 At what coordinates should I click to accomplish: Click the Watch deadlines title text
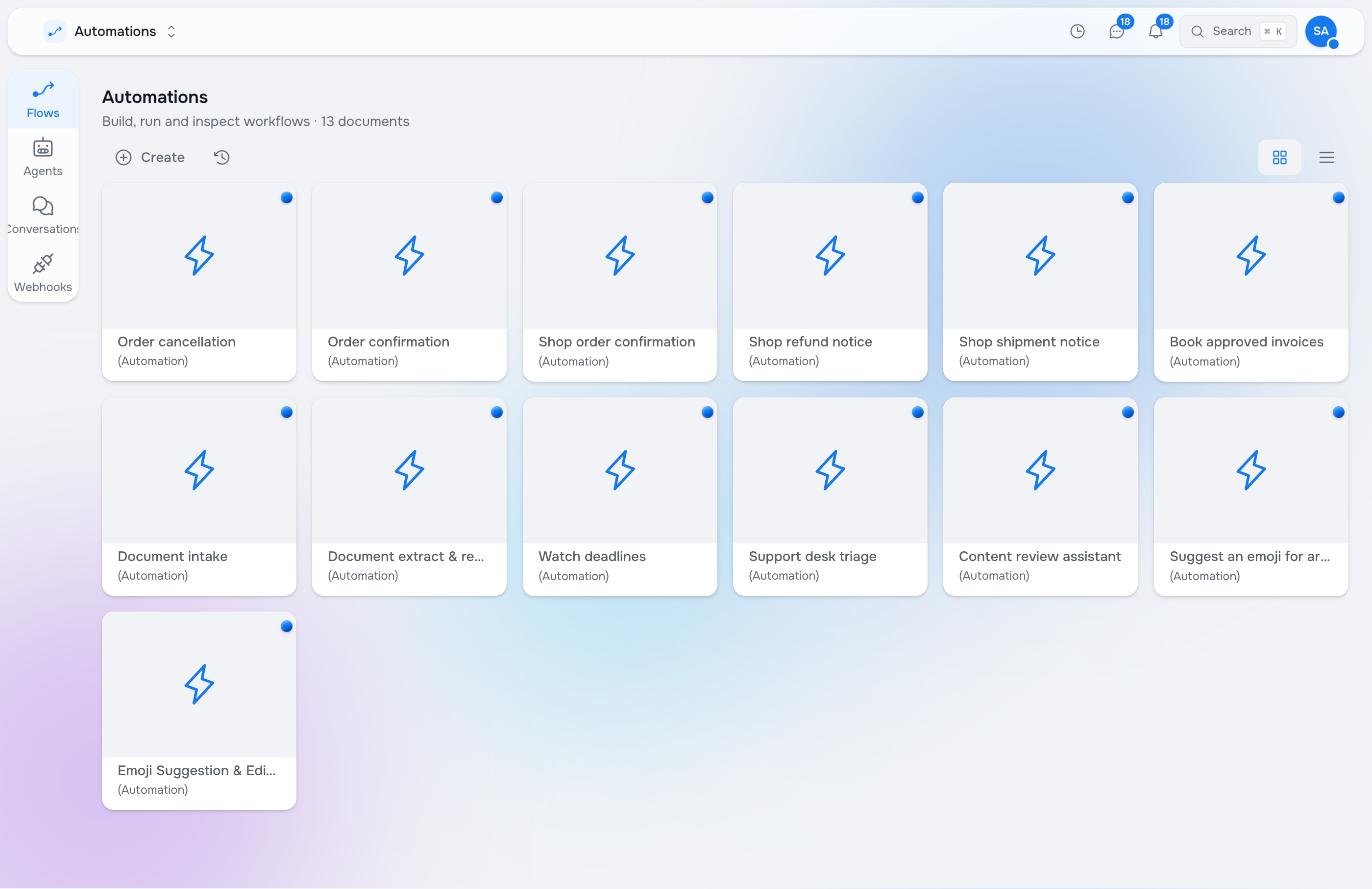coord(592,556)
